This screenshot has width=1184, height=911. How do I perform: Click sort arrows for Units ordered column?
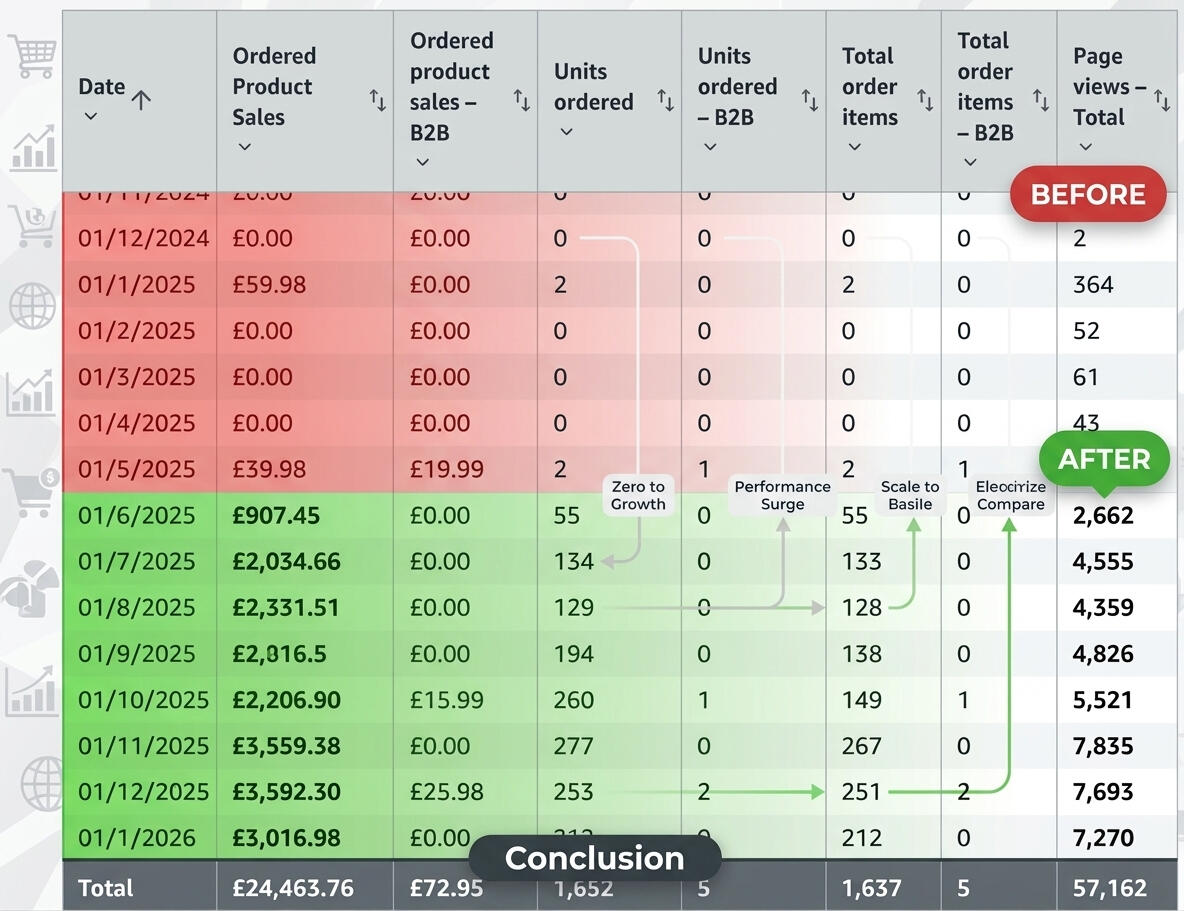(x=665, y=100)
